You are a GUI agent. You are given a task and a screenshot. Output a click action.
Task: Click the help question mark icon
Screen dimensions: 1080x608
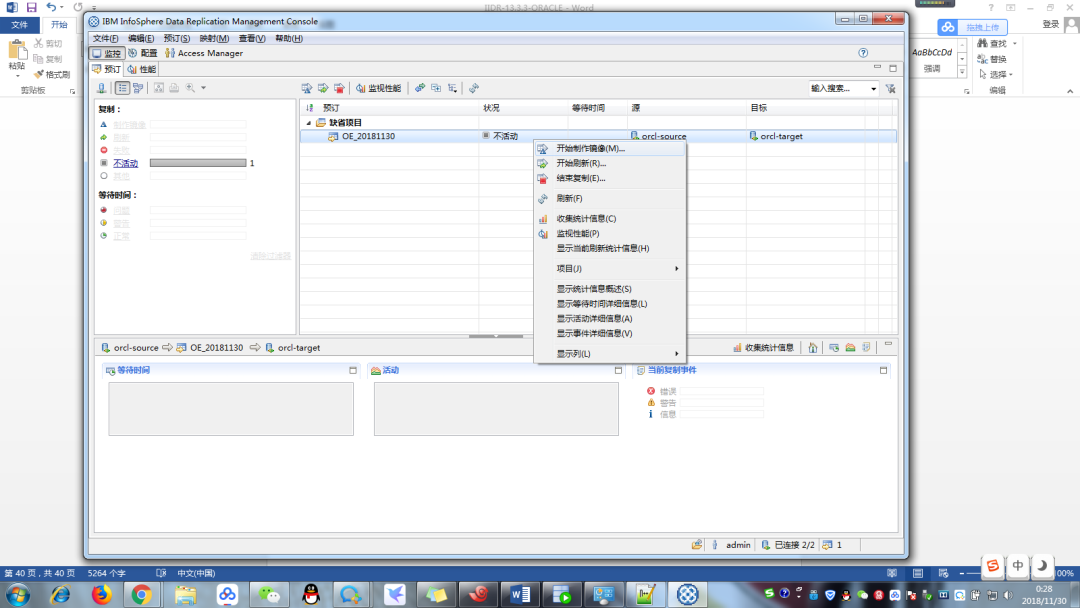click(x=863, y=53)
